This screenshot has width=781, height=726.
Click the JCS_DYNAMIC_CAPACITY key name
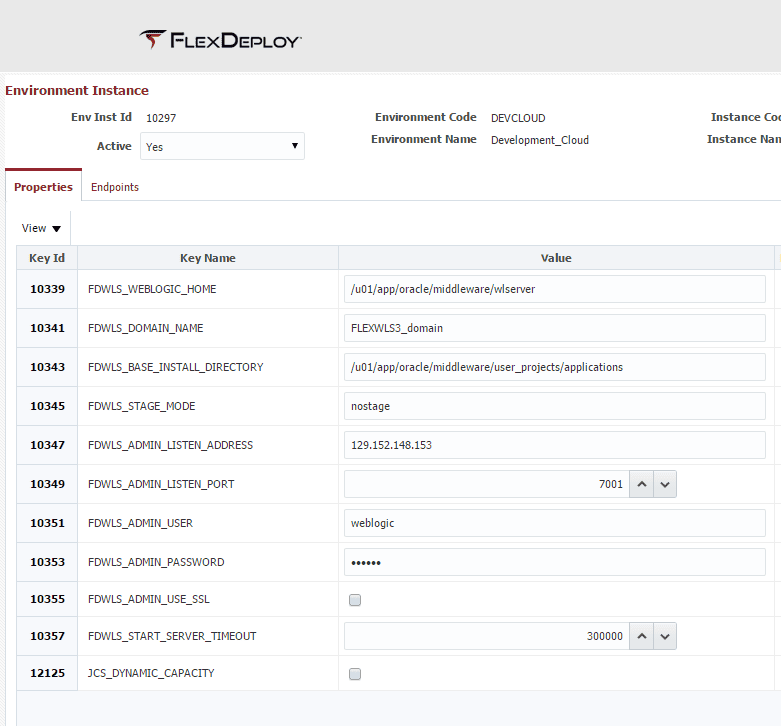point(151,673)
